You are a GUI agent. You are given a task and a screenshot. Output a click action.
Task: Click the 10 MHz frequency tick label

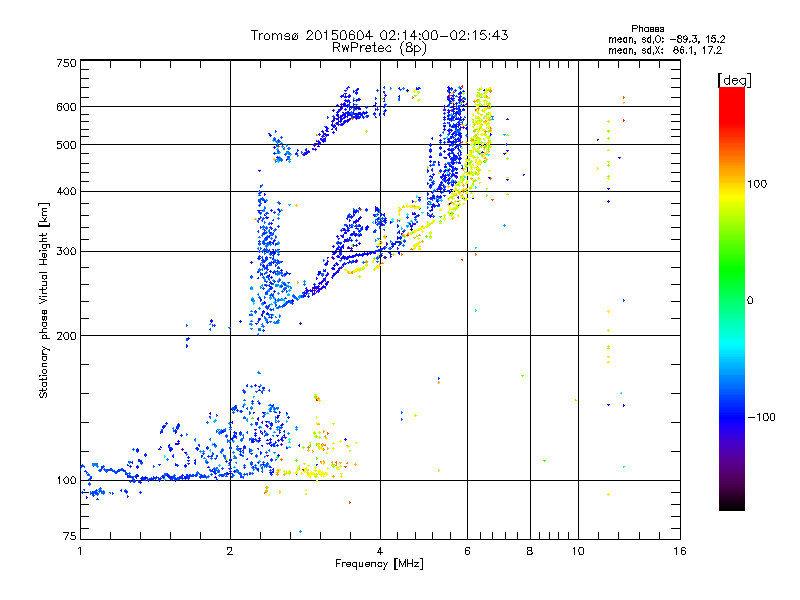coord(578,551)
